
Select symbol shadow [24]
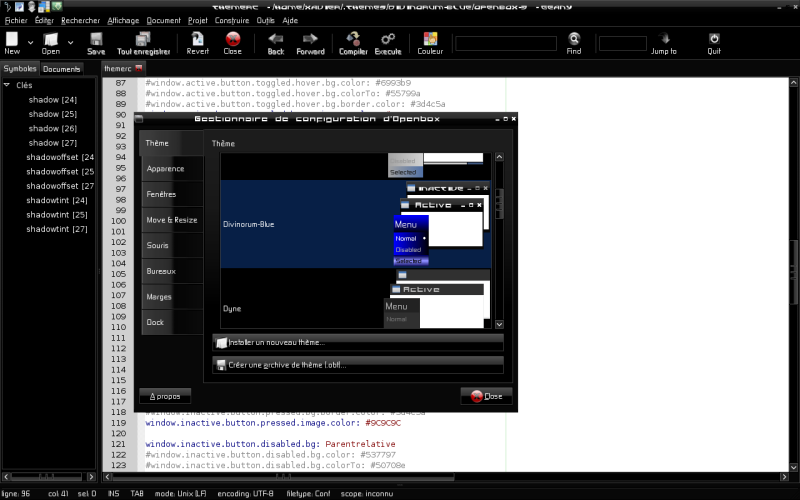point(53,99)
